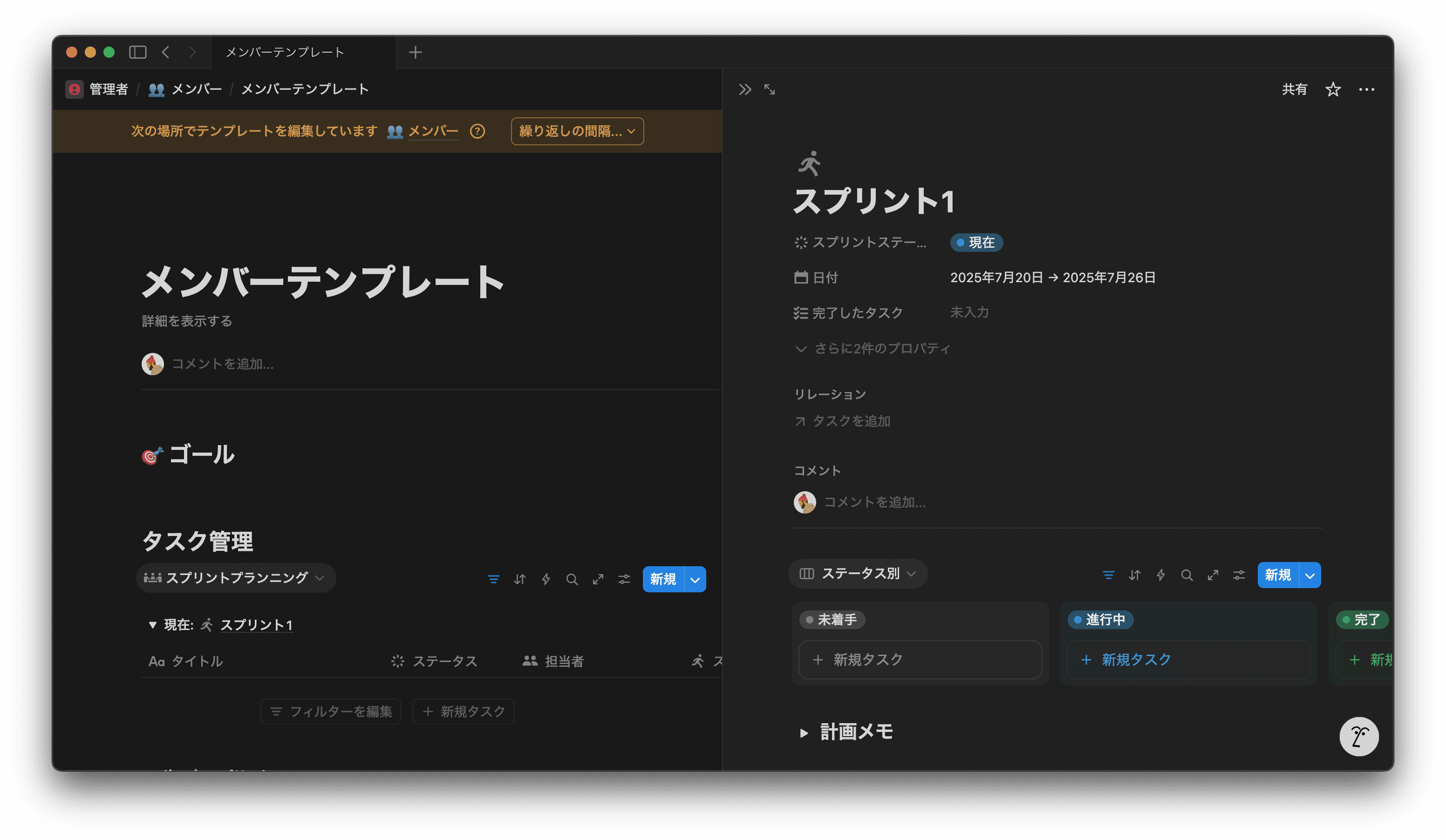Click the 共有 share button

(x=1295, y=89)
